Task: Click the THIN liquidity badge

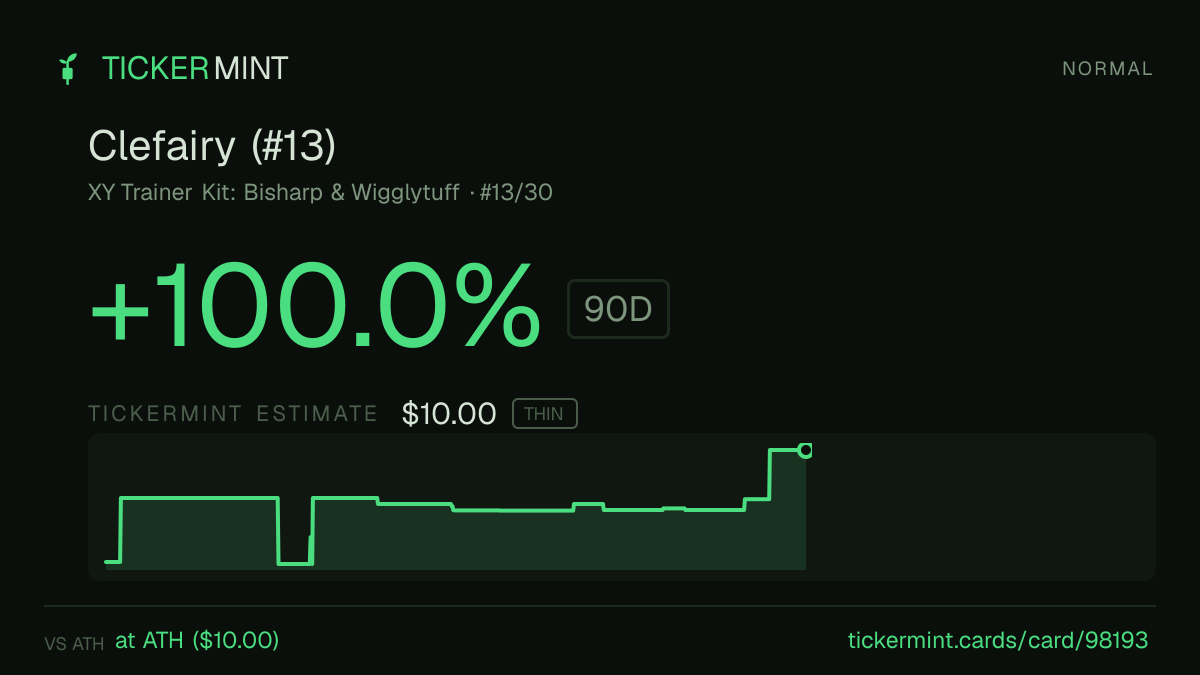Action: pyautogui.click(x=544, y=414)
